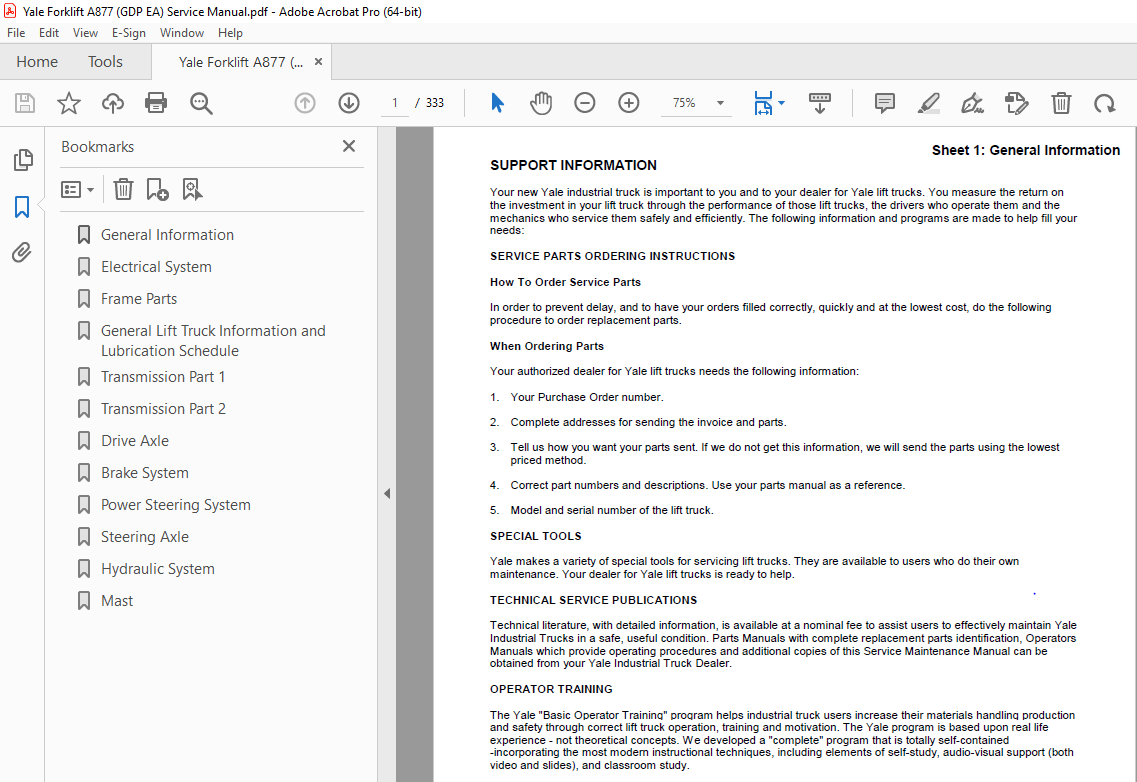Toggle scrolling mode keyboard icon
This screenshot has height=782, width=1137.
(x=819, y=103)
